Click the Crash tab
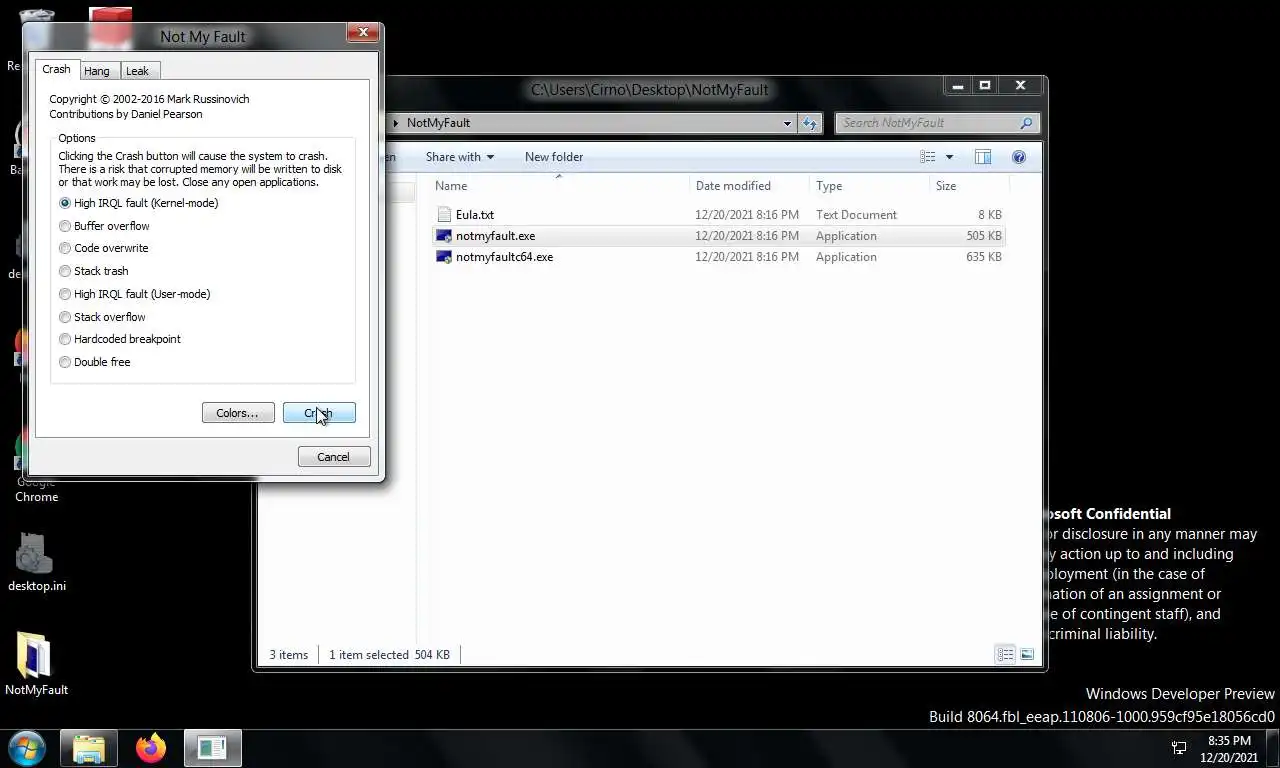This screenshot has width=1280, height=768. coord(56,69)
